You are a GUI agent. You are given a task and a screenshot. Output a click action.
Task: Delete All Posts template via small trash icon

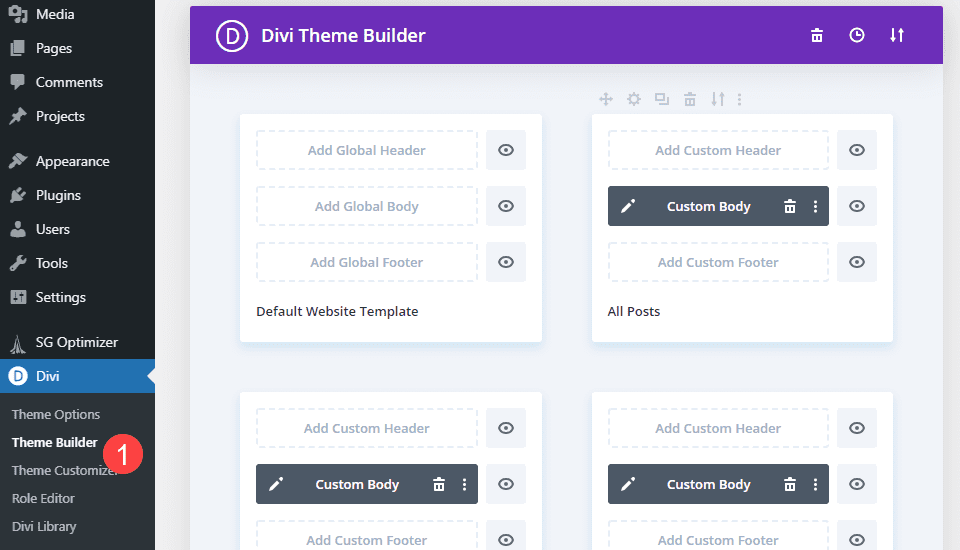click(690, 99)
